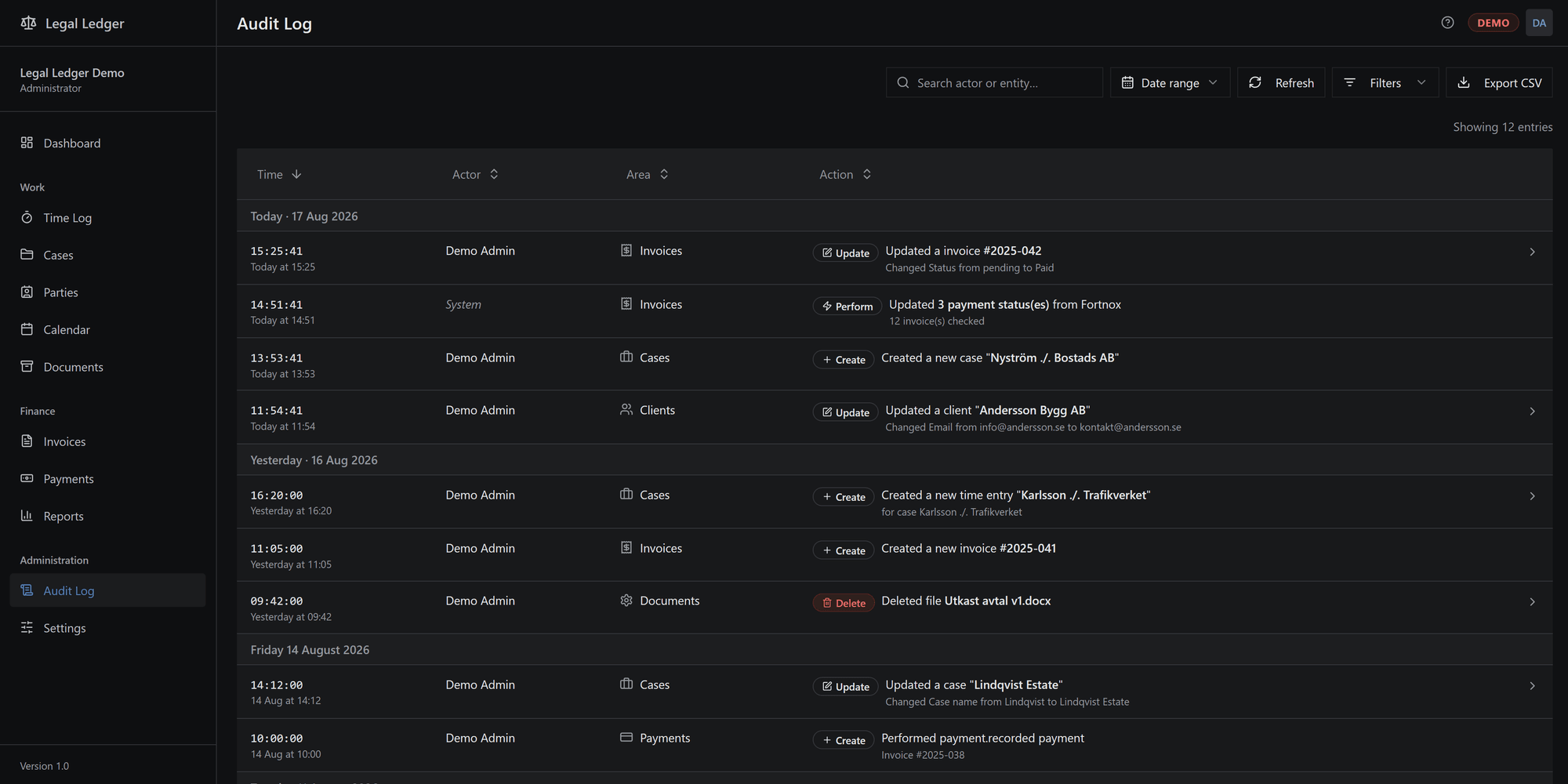Image resolution: width=1568 pixels, height=784 pixels.
Task: Click the Time Log stopwatch icon
Action: click(27, 217)
